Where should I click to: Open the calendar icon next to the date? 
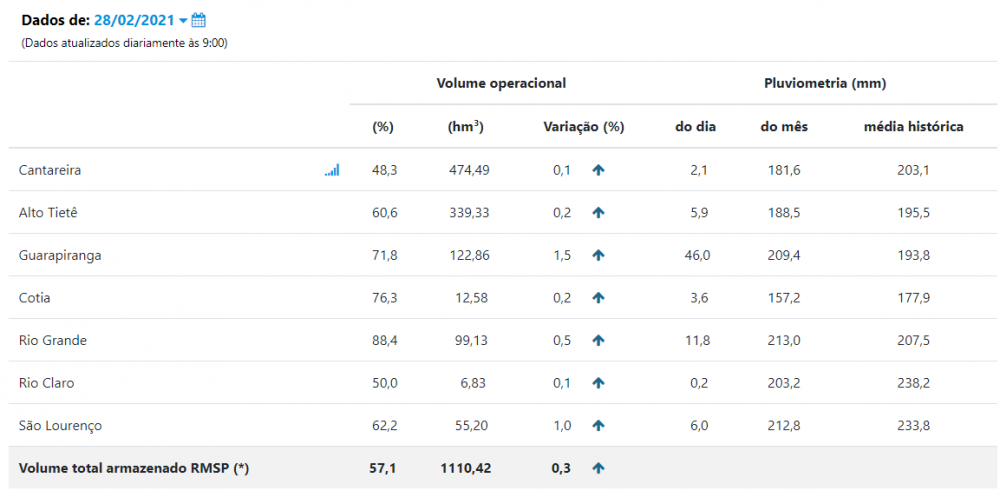click(198, 20)
